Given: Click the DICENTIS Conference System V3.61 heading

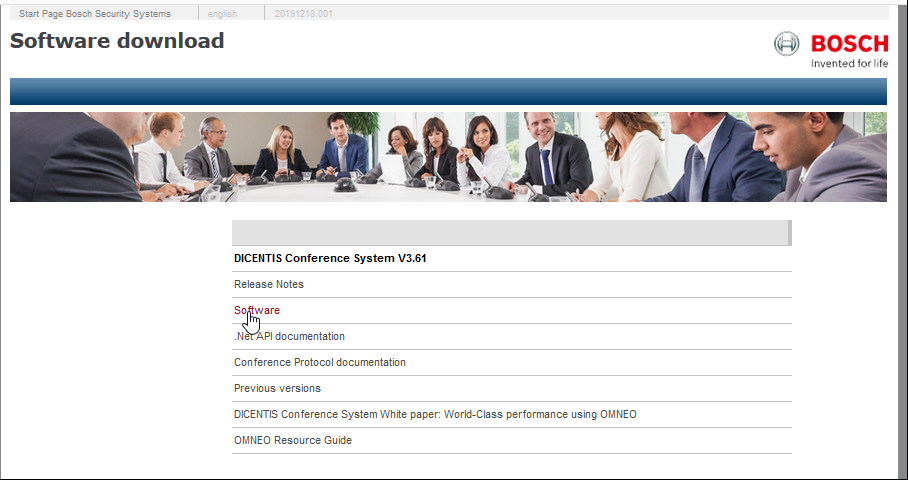Looking at the screenshot, I should 330,258.
